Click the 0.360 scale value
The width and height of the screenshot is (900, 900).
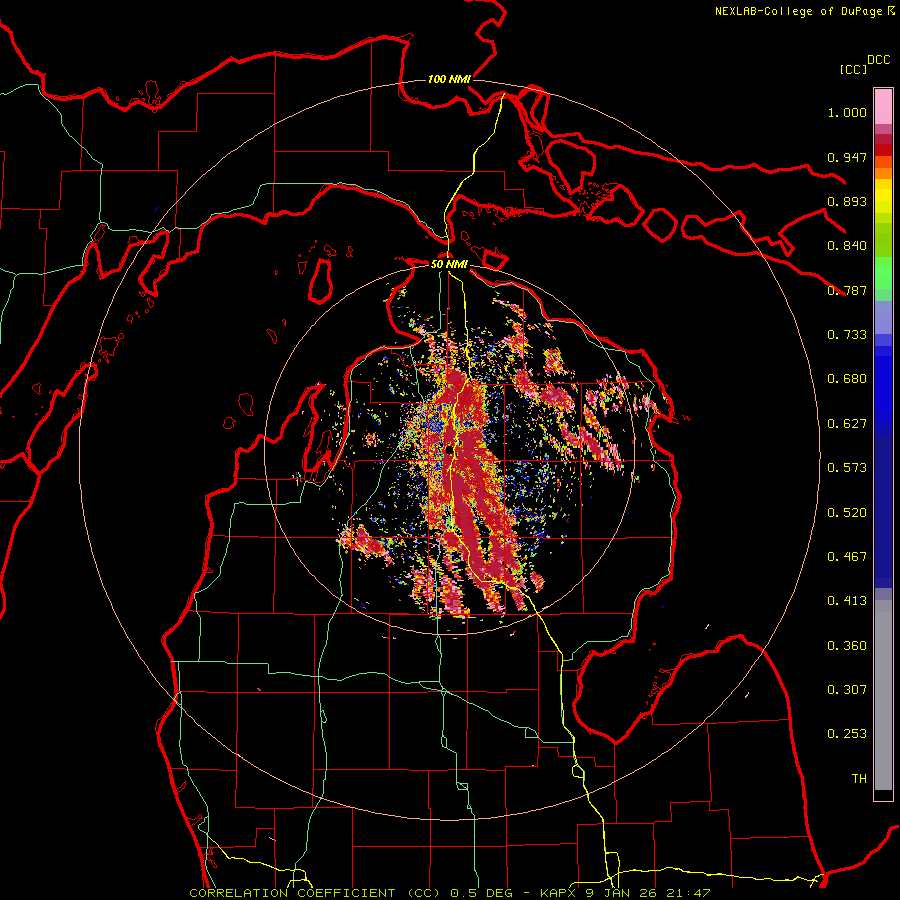coord(847,646)
